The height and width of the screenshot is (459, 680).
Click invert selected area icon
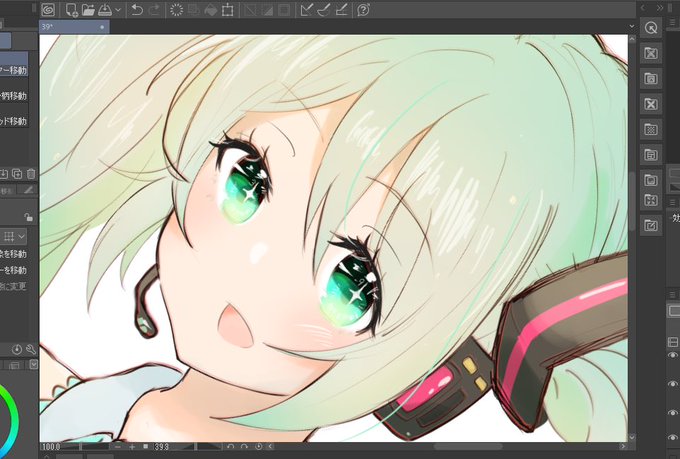click(267, 10)
